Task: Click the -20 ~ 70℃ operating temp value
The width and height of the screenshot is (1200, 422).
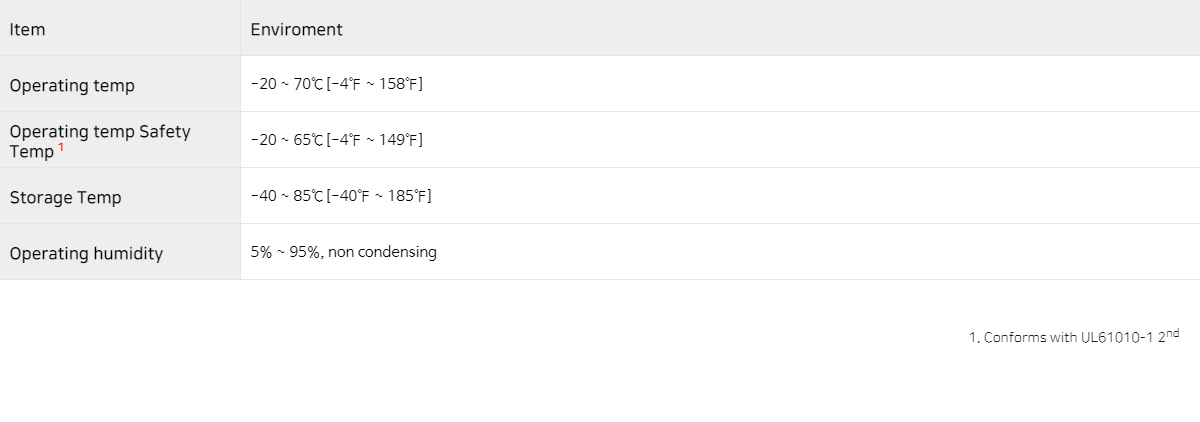Action: click(287, 84)
